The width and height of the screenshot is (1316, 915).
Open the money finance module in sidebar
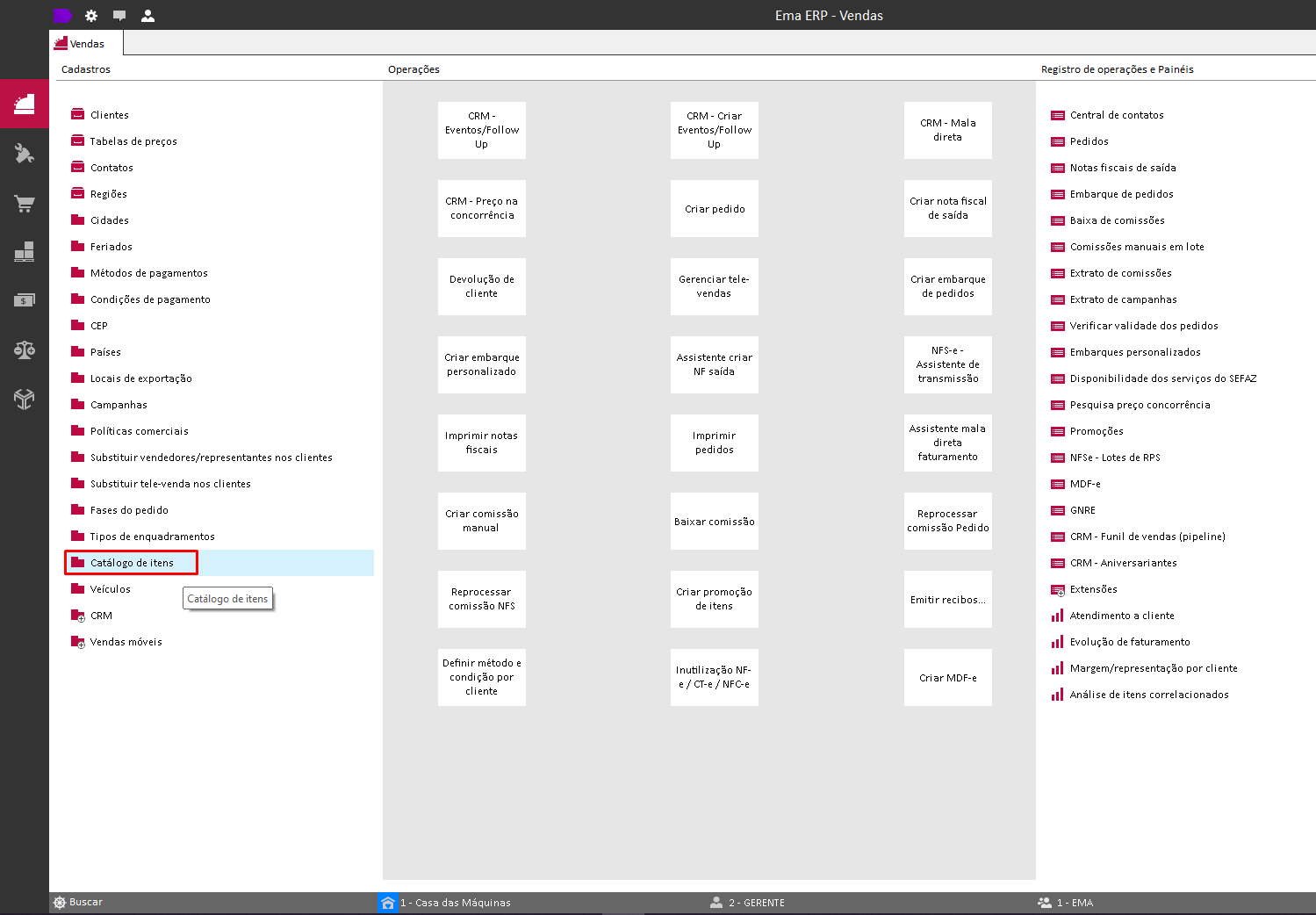click(25, 300)
